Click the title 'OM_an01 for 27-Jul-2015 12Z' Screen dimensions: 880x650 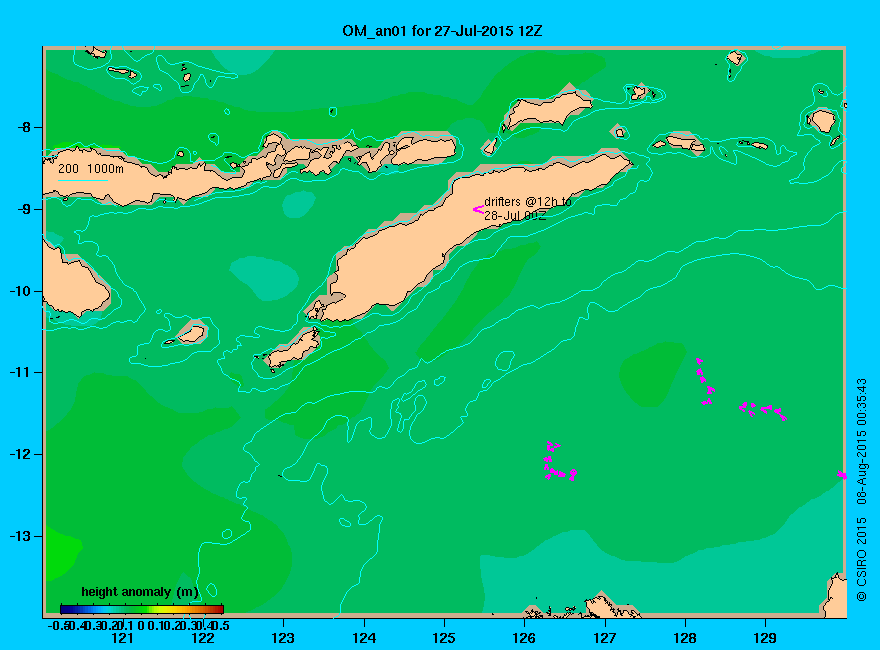[442, 31]
